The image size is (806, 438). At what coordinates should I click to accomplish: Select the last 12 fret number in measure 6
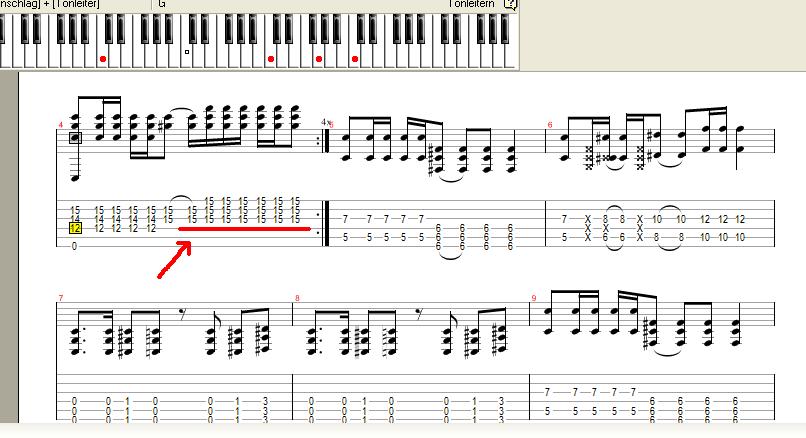point(740,219)
